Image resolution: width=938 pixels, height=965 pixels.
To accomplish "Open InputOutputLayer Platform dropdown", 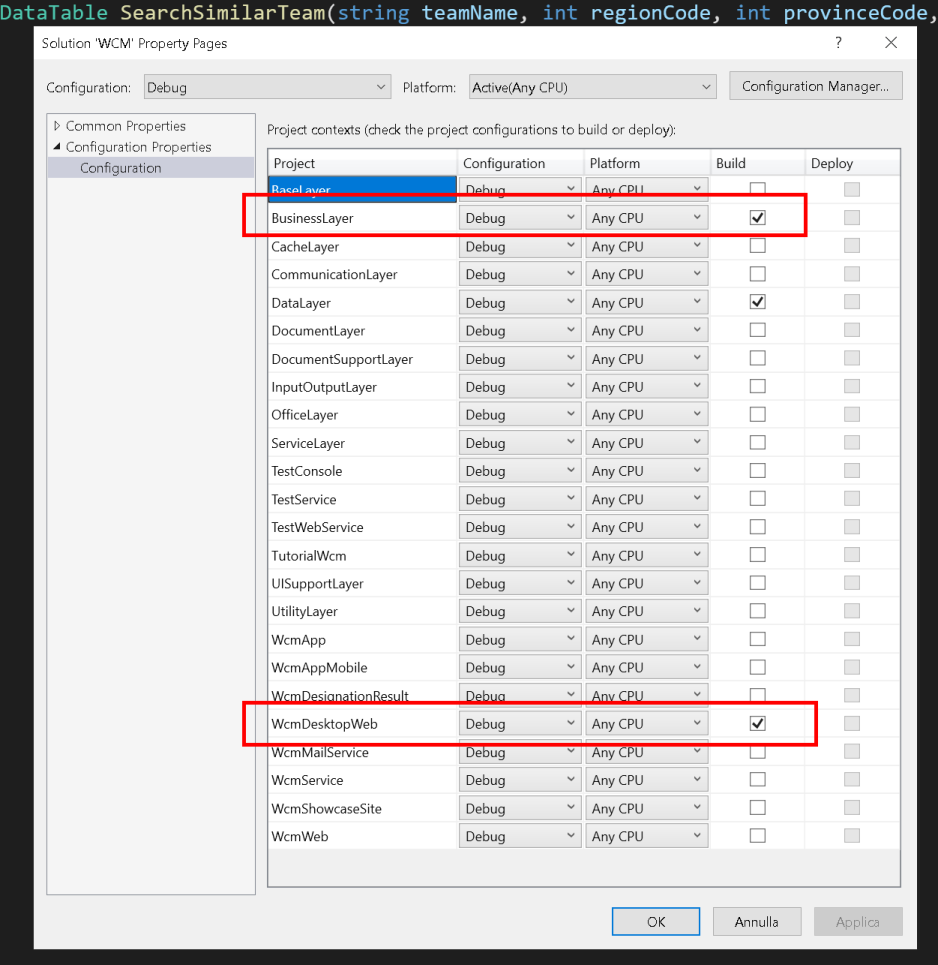I will tap(646, 386).
